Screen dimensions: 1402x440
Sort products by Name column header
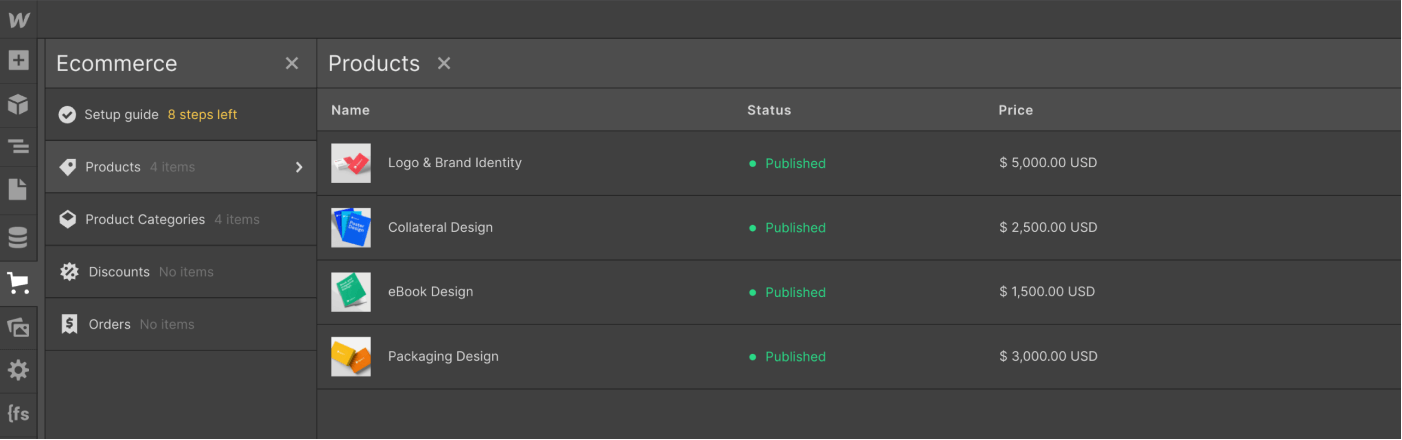click(x=350, y=110)
